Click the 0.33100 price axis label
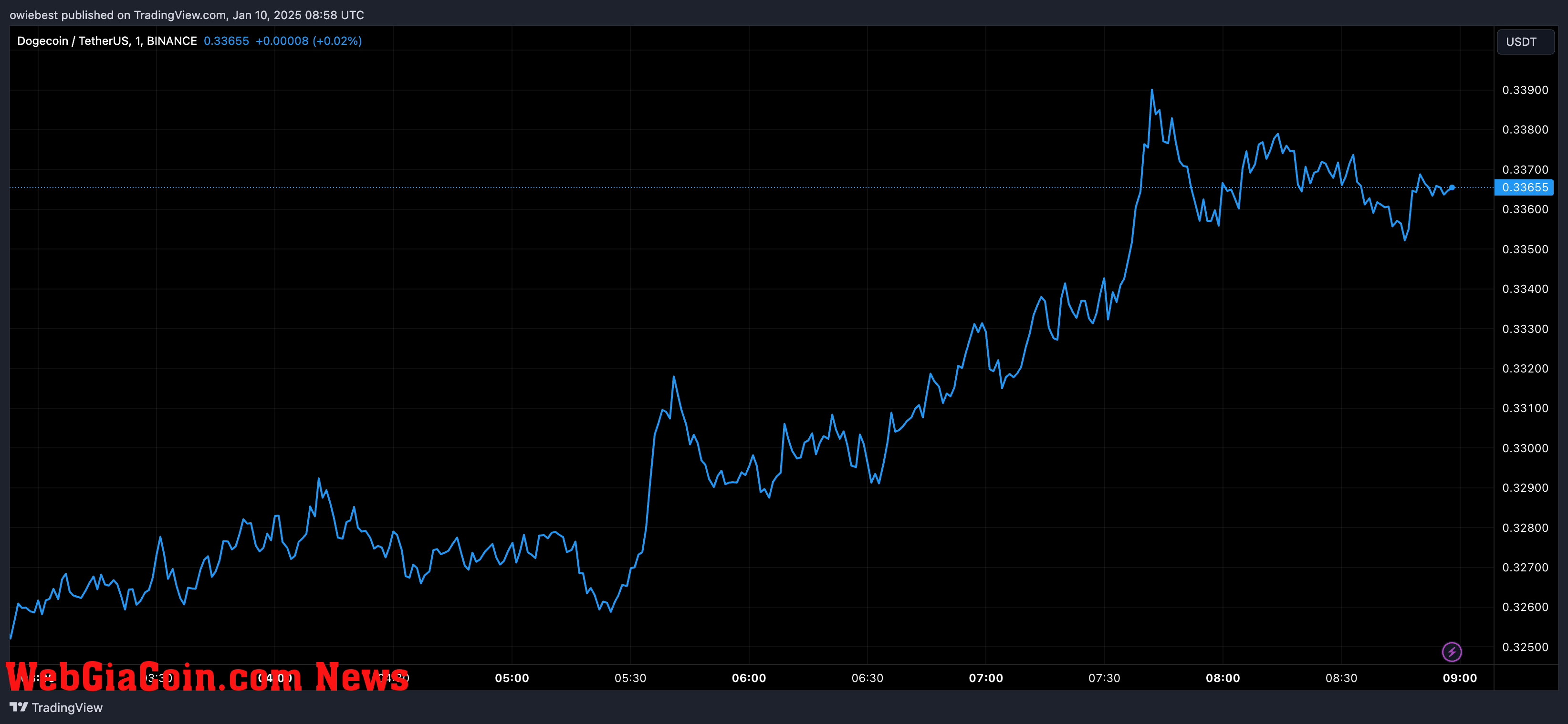This screenshot has width=1568, height=724. (1526, 408)
